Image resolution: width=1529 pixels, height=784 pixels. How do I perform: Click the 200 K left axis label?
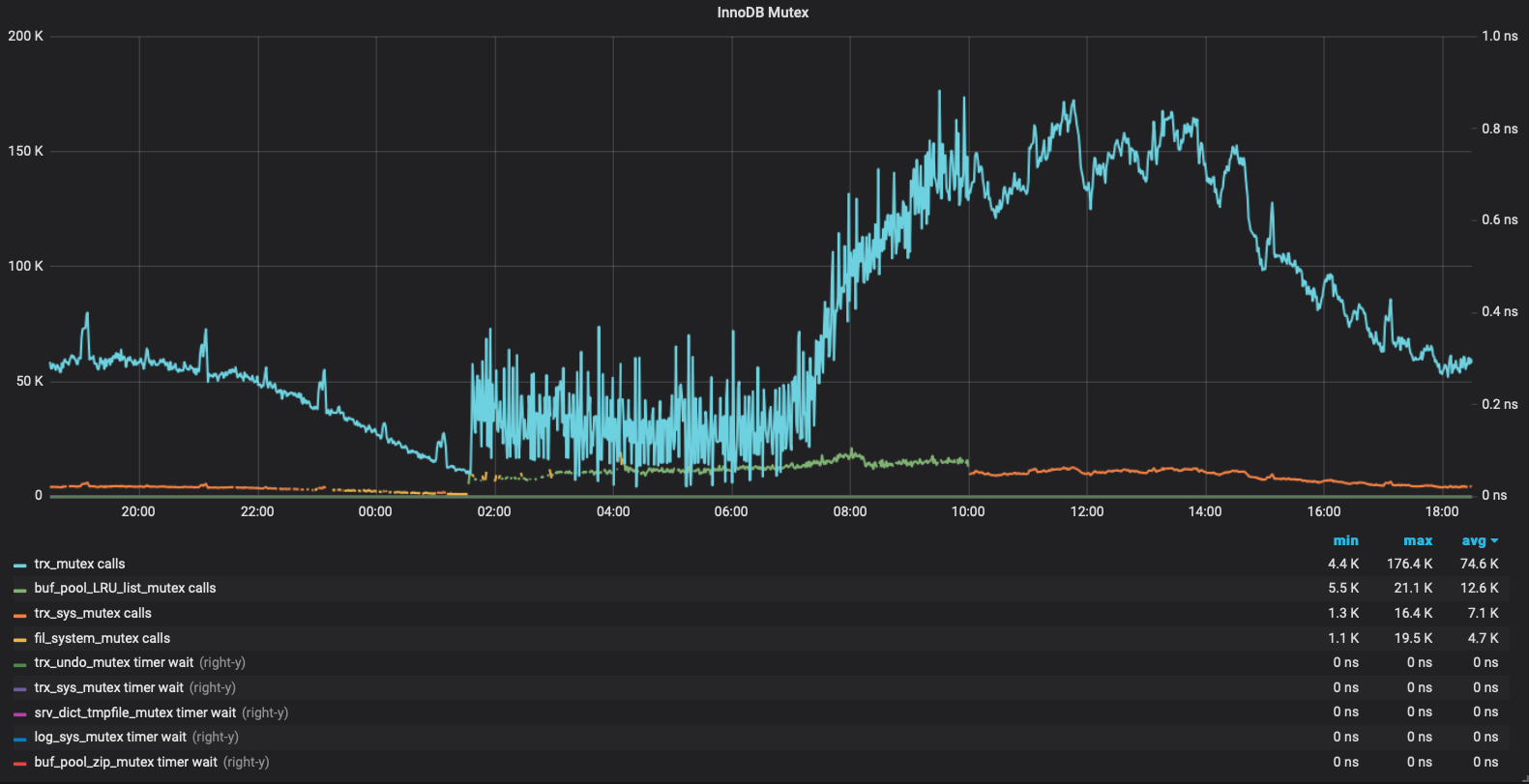pyautogui.click(x=25, y=36)
